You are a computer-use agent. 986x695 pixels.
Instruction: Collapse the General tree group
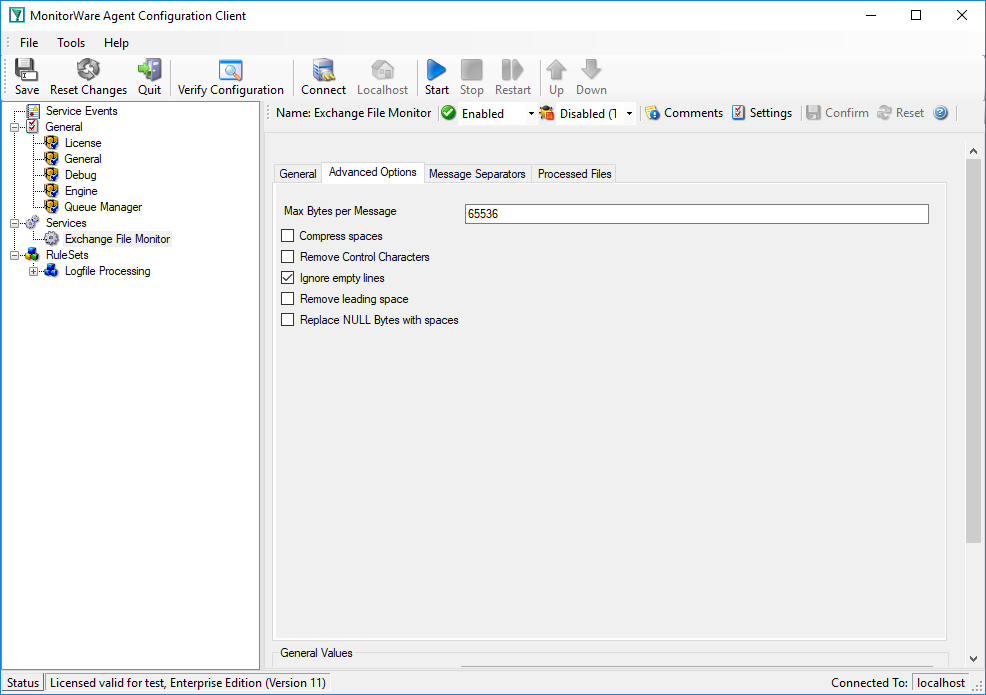tap(14, 127)
